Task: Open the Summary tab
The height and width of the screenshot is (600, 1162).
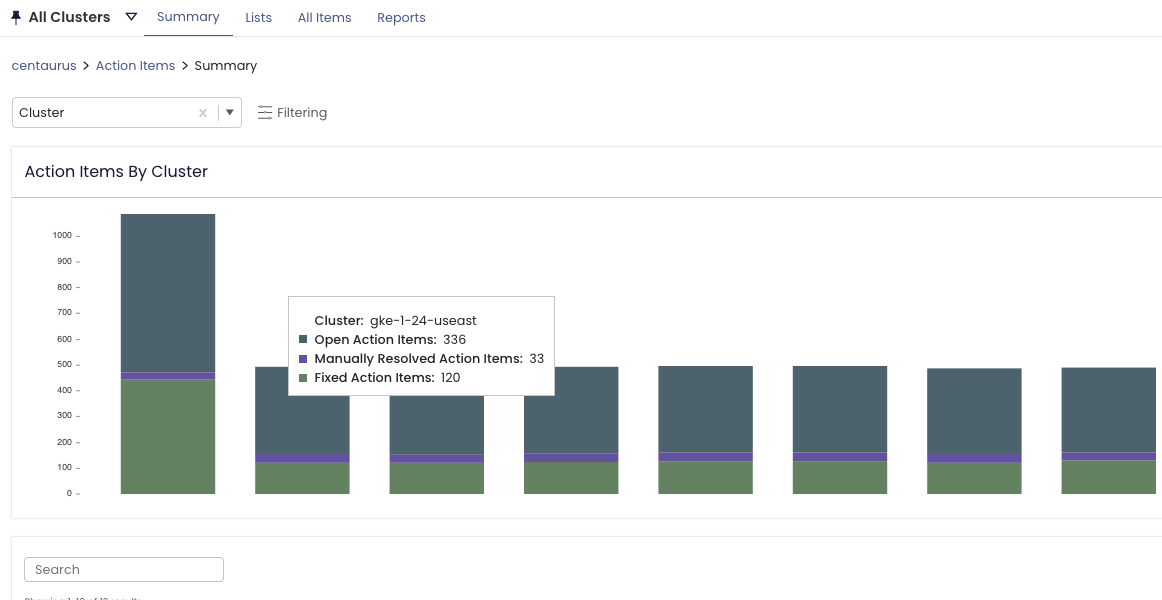Action: (188, 16)
